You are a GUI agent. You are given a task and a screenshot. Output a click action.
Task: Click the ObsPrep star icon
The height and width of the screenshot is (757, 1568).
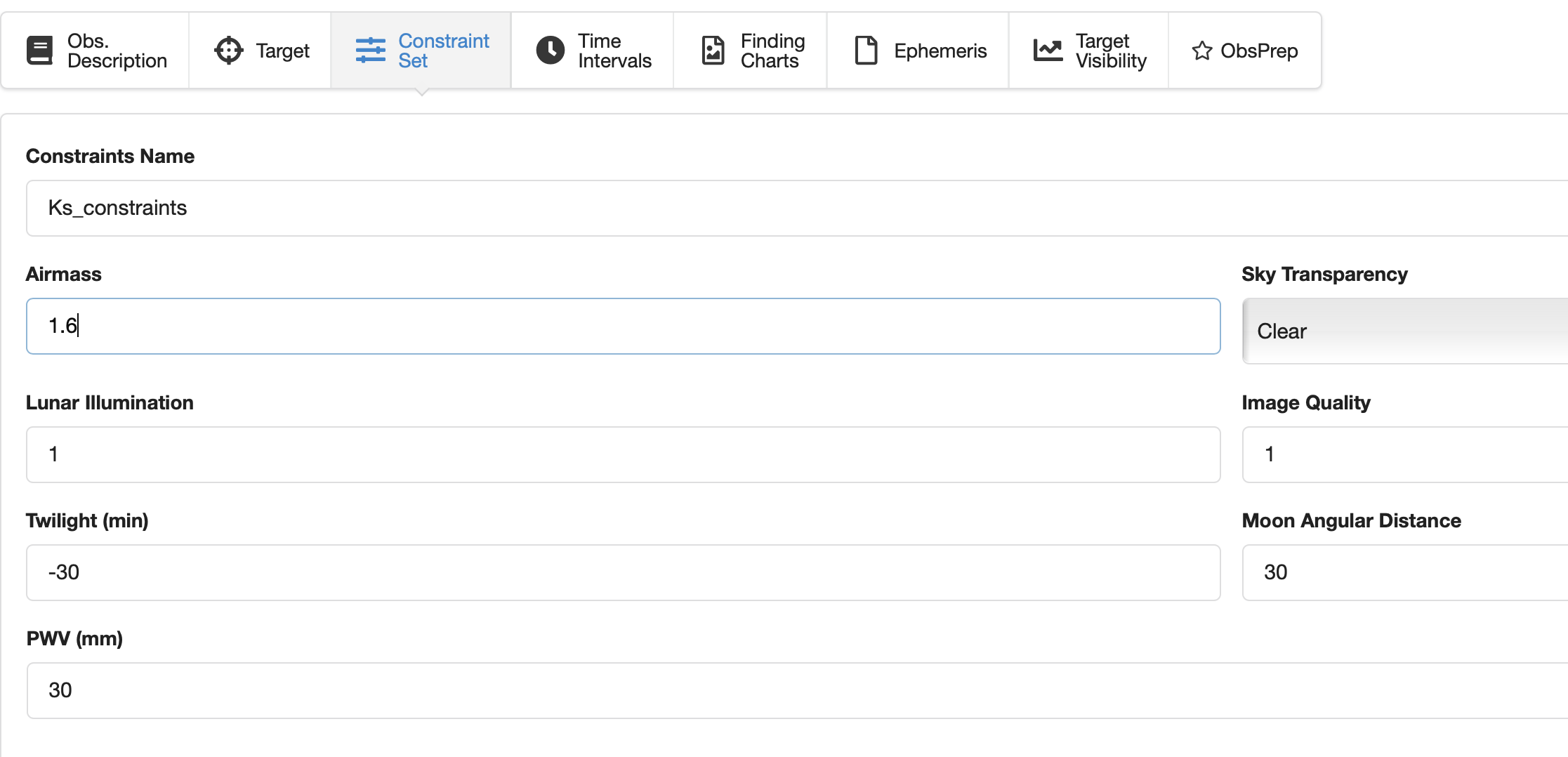pos(1201,51)
